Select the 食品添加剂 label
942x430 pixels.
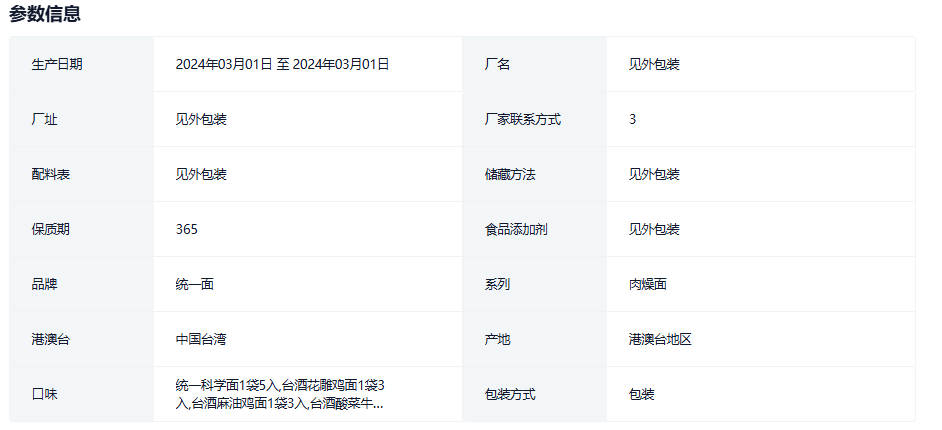tap(516, 229)
